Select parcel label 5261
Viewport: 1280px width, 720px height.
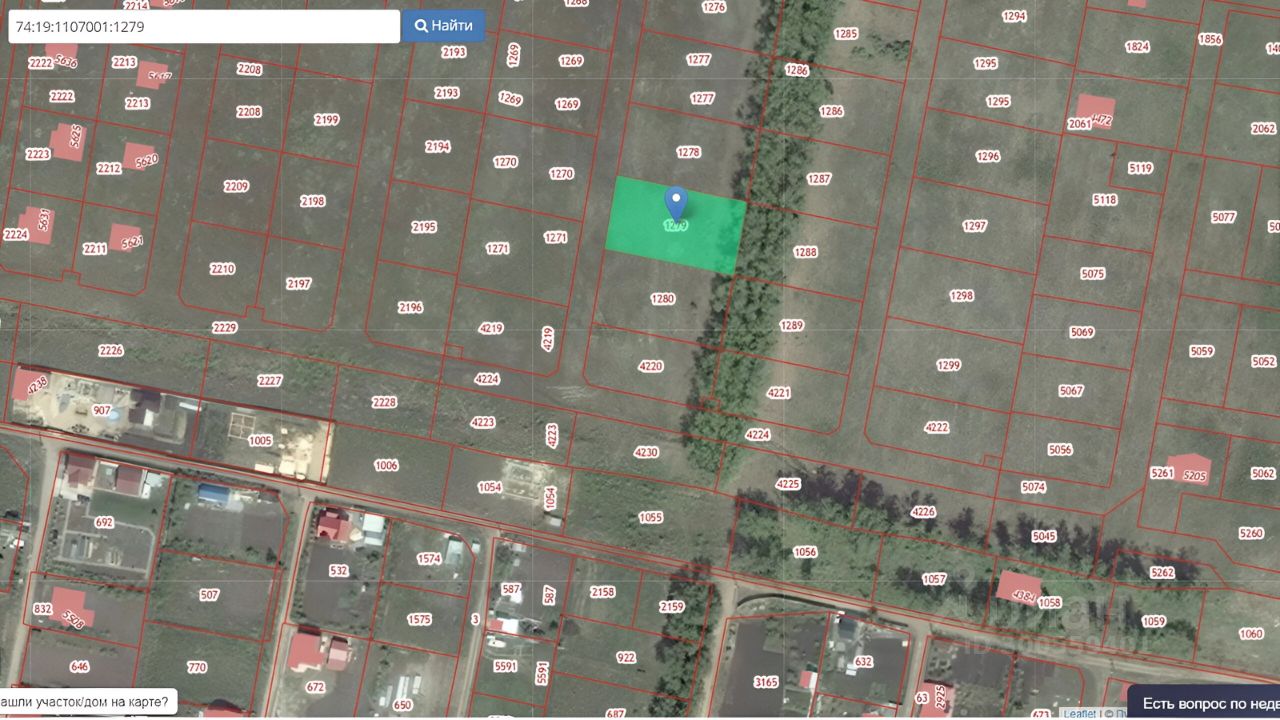pos(1162,473)
